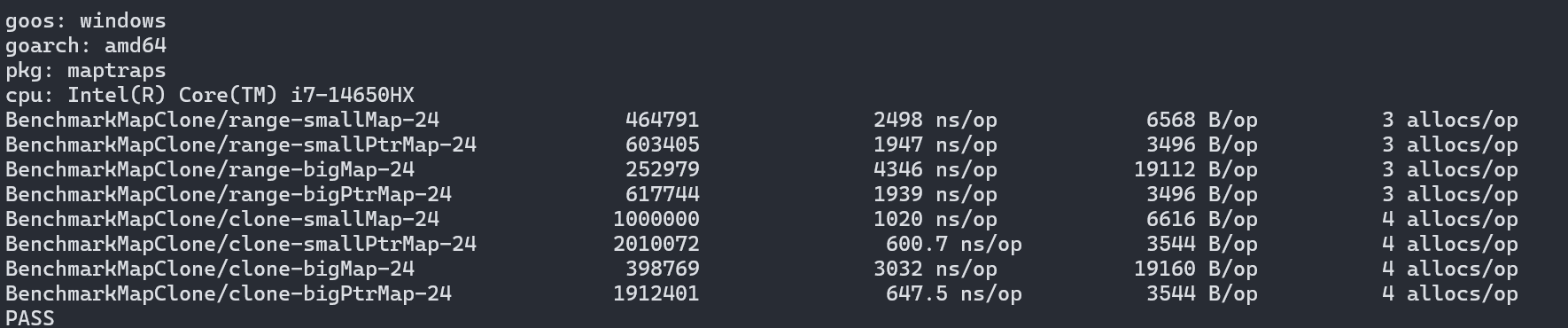Click the iteration count 2010072
1568x328 pixels.
pyautogui.click(x=656, y=244)
